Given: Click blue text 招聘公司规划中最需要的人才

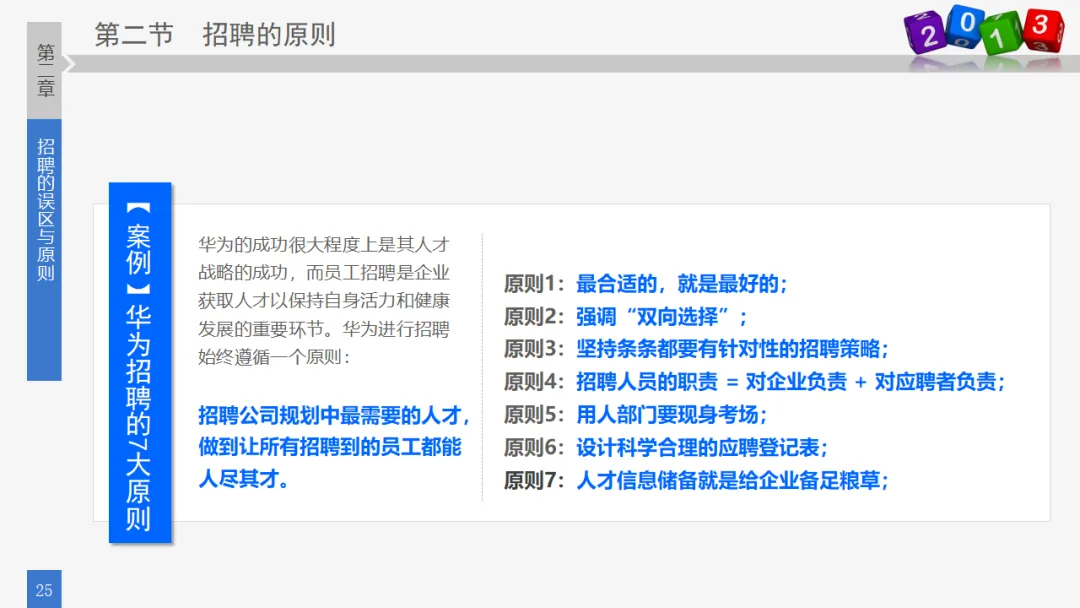Looking at the screenshot, I should (x=334, y=415).
